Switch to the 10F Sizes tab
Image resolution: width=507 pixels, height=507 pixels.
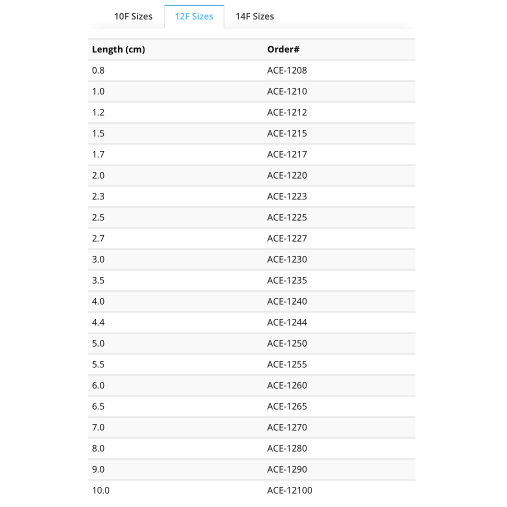pyautogui.click(x=133, y=16)
